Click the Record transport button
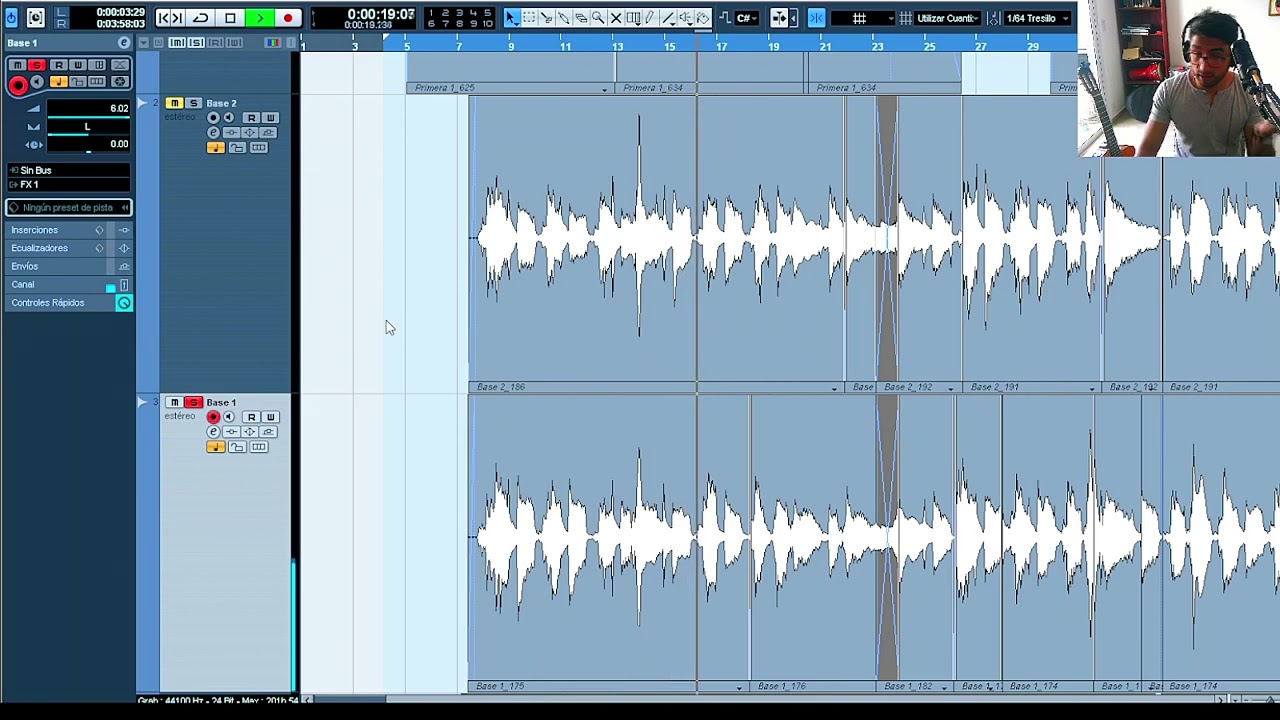Viewport: 1280px width, 720px height. click(x=288, y=18)
